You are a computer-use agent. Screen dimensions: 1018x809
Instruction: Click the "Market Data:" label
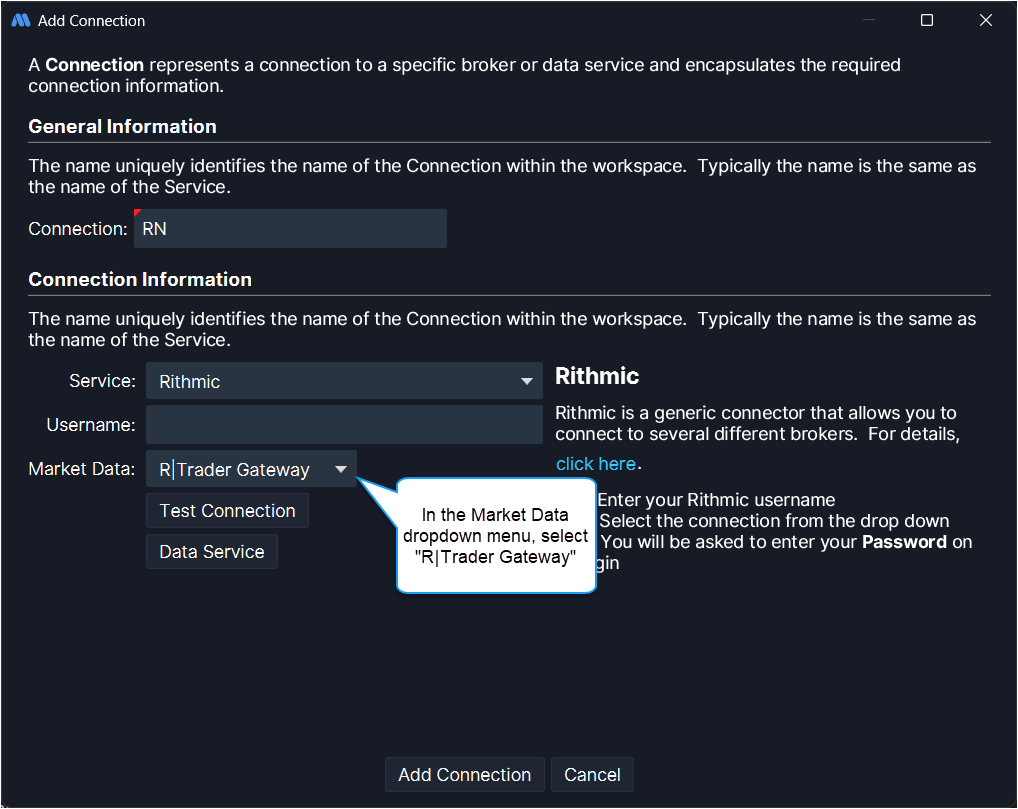[x=82, y=469]
